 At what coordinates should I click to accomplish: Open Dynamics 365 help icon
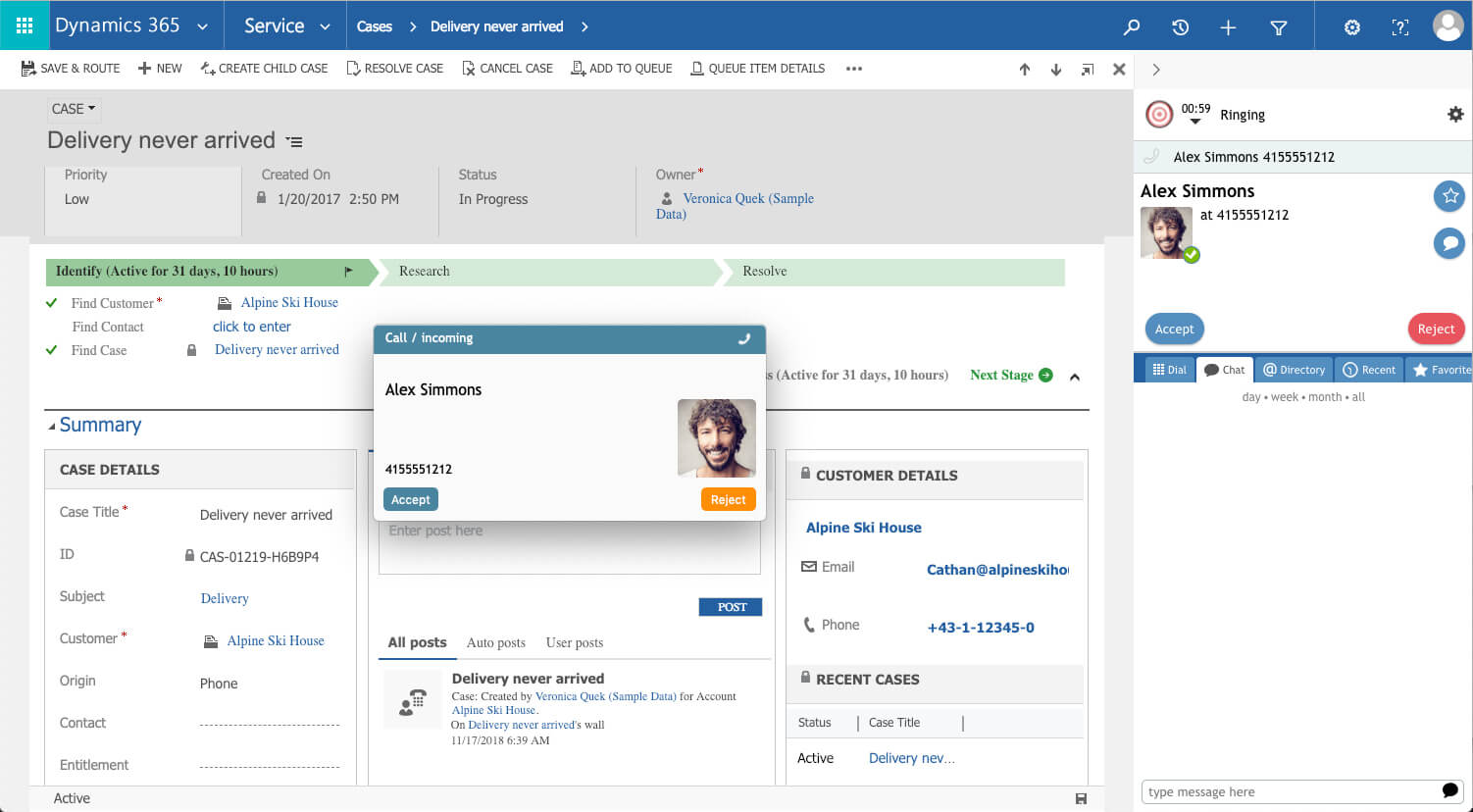point(1399,27)
